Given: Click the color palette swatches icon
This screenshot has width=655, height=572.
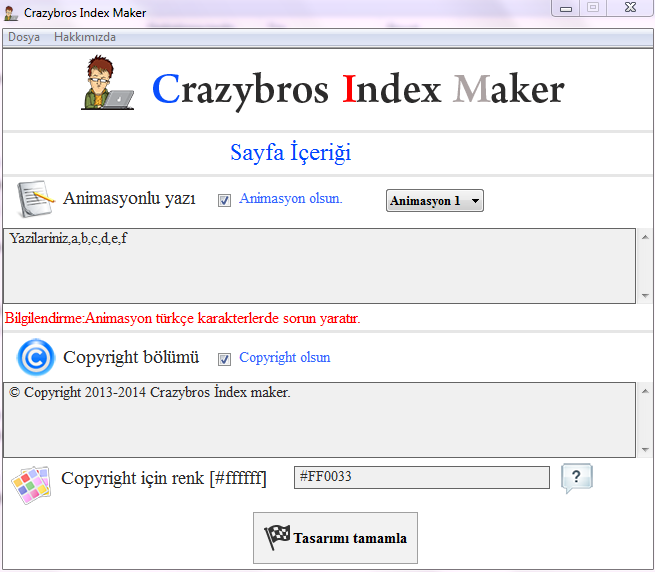Looking at the screenshot, I should point(31,485).
